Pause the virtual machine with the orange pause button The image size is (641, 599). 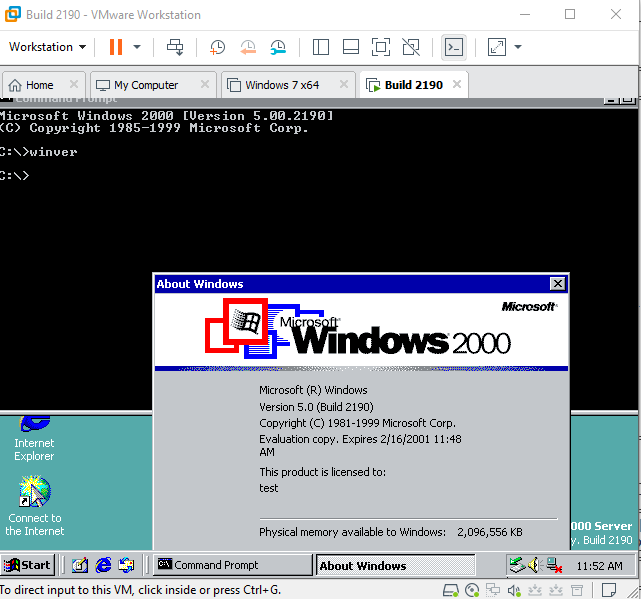pos(116,47)
